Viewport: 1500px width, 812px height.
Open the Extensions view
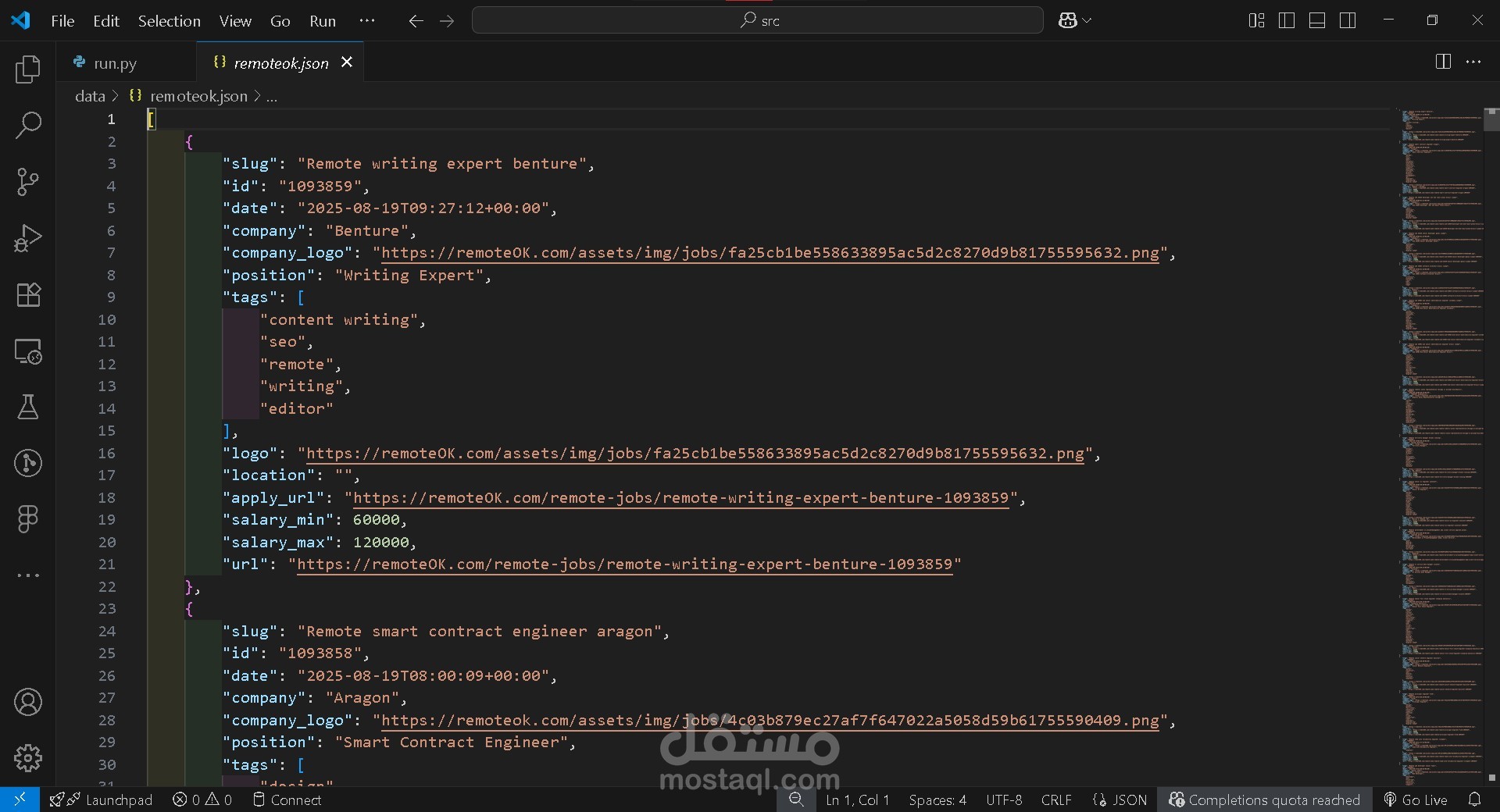click(28, 294)
